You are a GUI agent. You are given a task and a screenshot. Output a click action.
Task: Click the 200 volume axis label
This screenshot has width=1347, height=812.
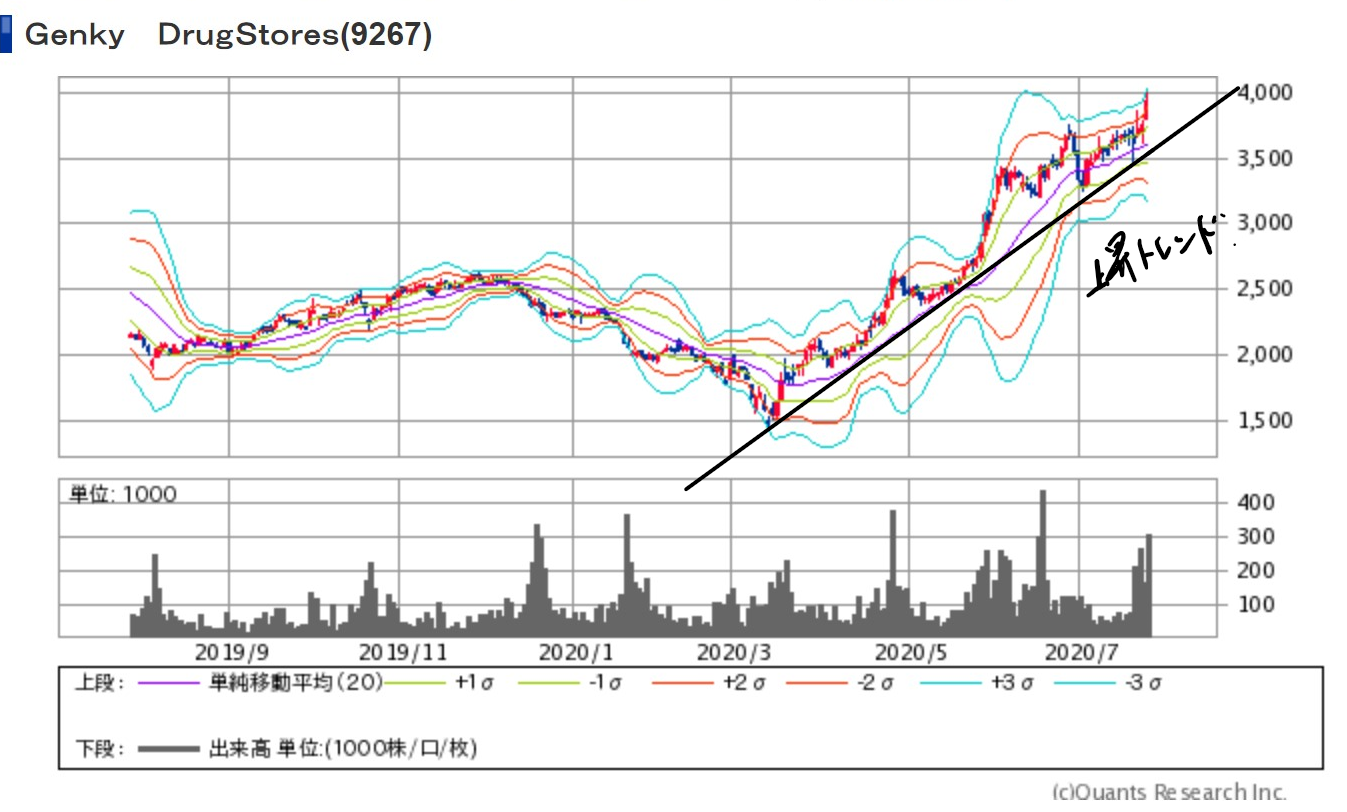(x=1256, y=571)
